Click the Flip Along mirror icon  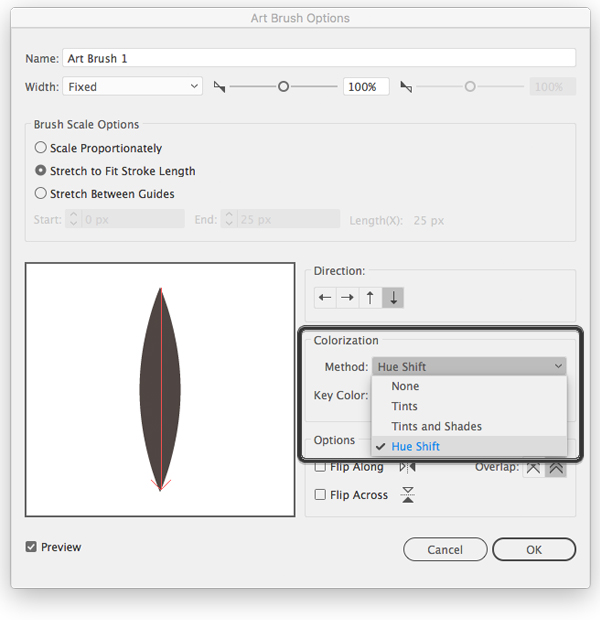[x=407, y=467]
